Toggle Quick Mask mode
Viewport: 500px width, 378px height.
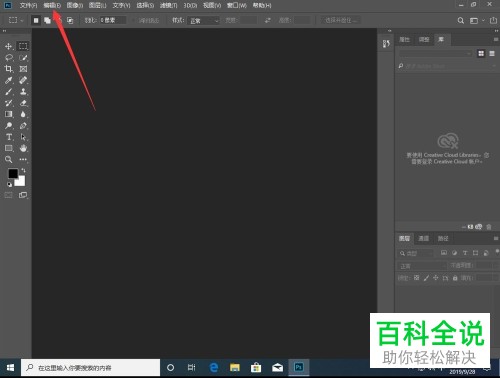tap(9, 195)
